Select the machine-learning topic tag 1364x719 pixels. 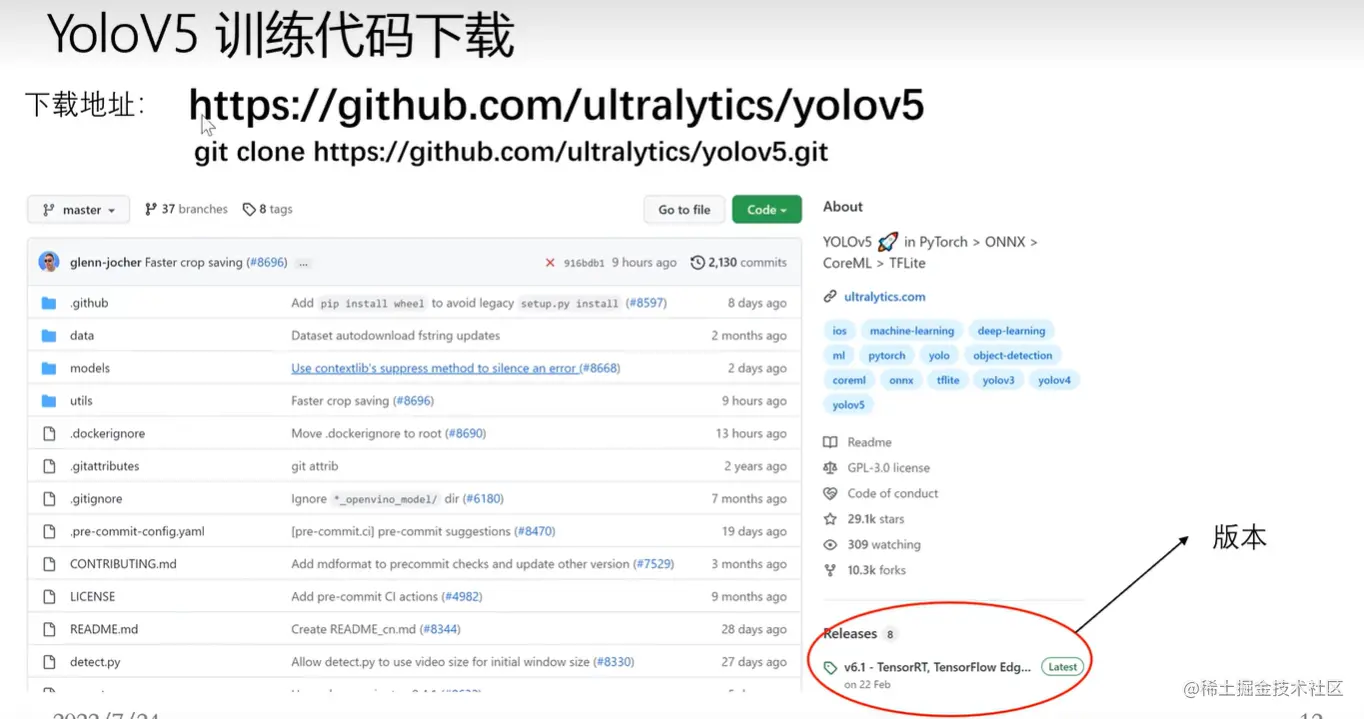(x=912, y=331)
